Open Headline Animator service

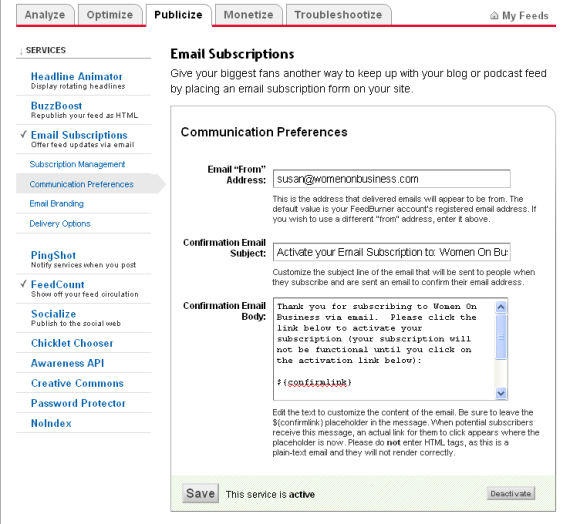pos(76,76)
